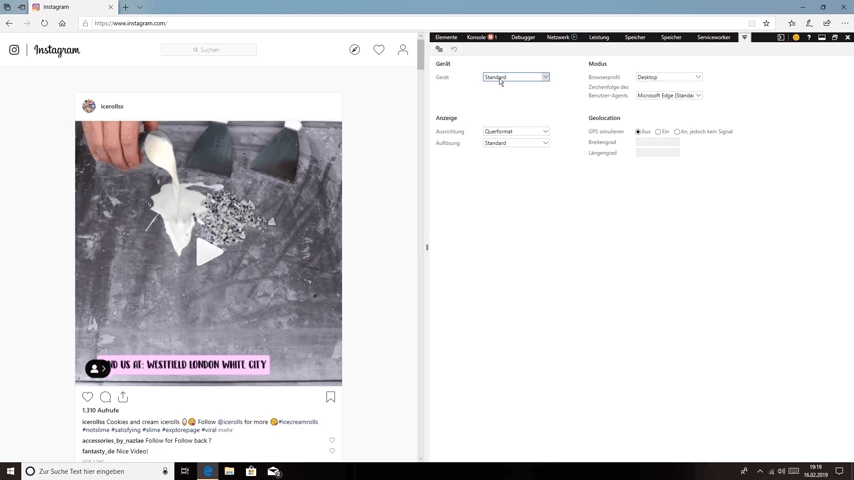854x480 pixels.
Task: Open the profile icon in Instagram header
Action: coord(403,50)
